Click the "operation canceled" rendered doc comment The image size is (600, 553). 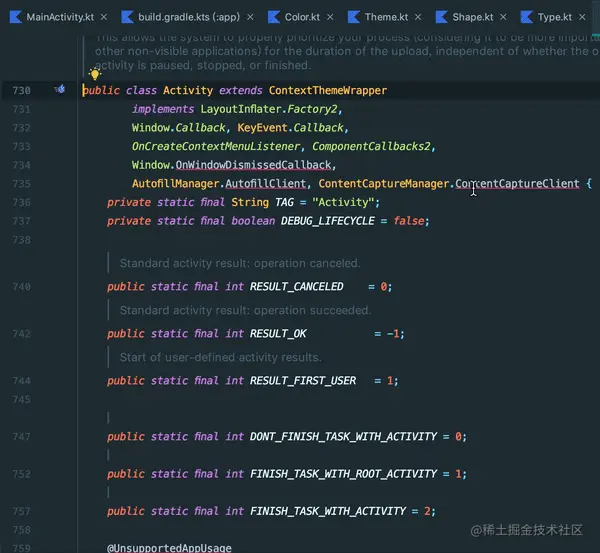tap(240, 263)
